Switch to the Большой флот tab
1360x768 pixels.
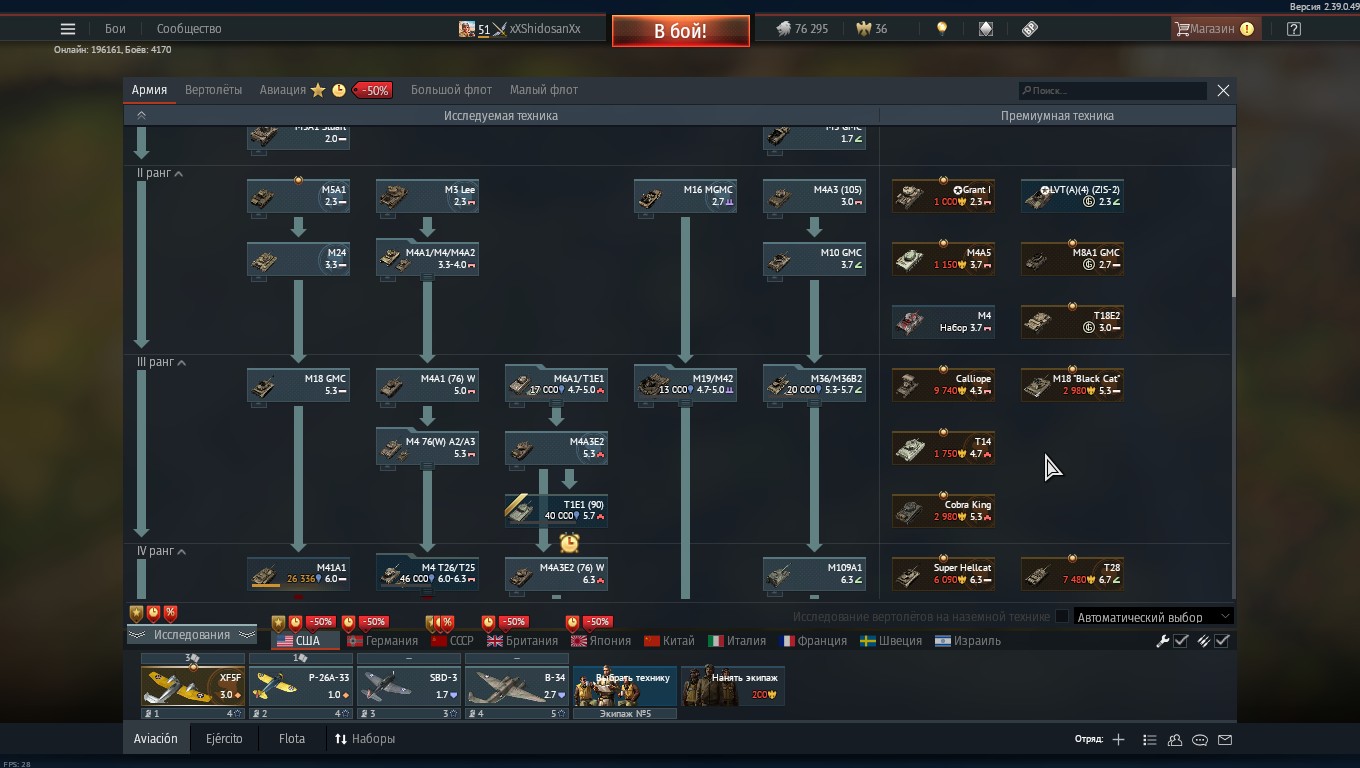pyautogui.click(x=451, y=90)
